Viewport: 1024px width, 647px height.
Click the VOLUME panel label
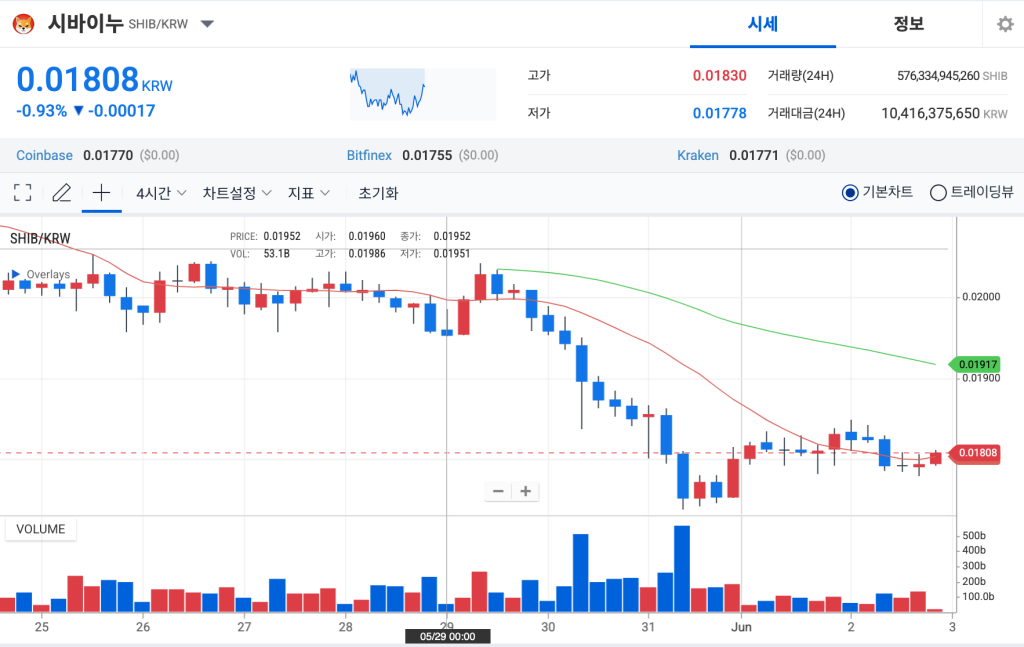pos(40,529)
